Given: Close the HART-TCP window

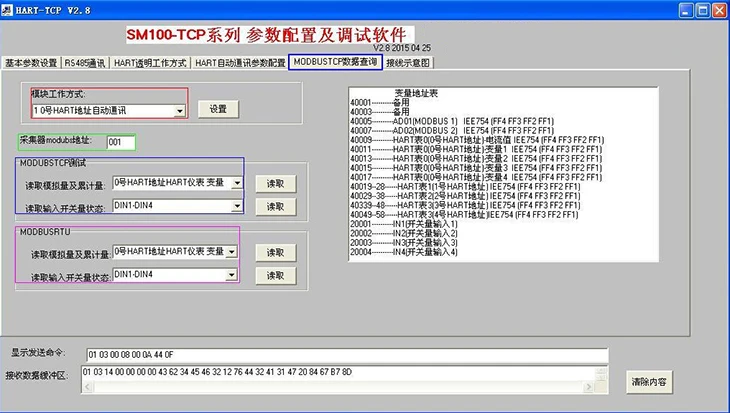Looking at the screenshot, I should click(719, 10).
